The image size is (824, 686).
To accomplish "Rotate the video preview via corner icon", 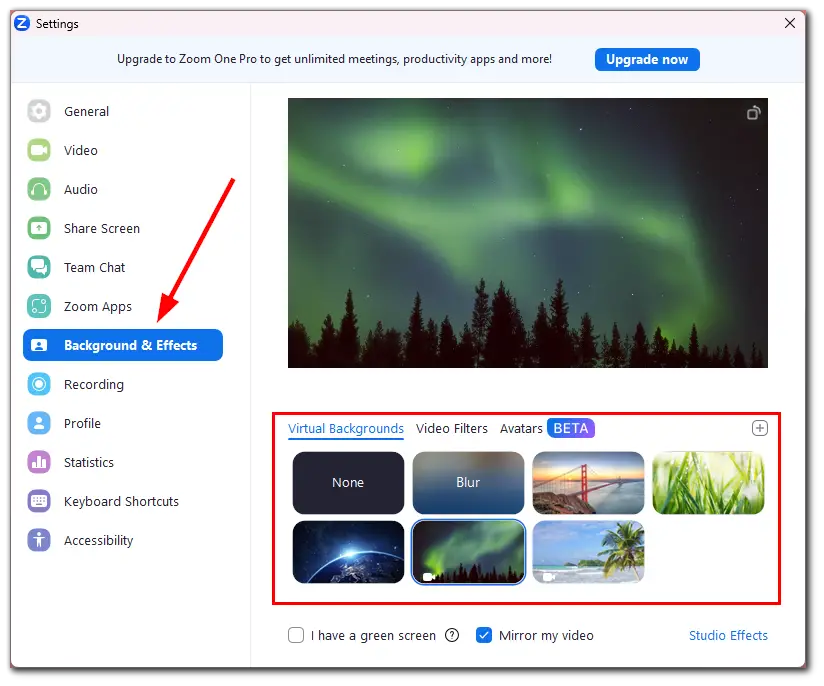I will tap(754, 112).
